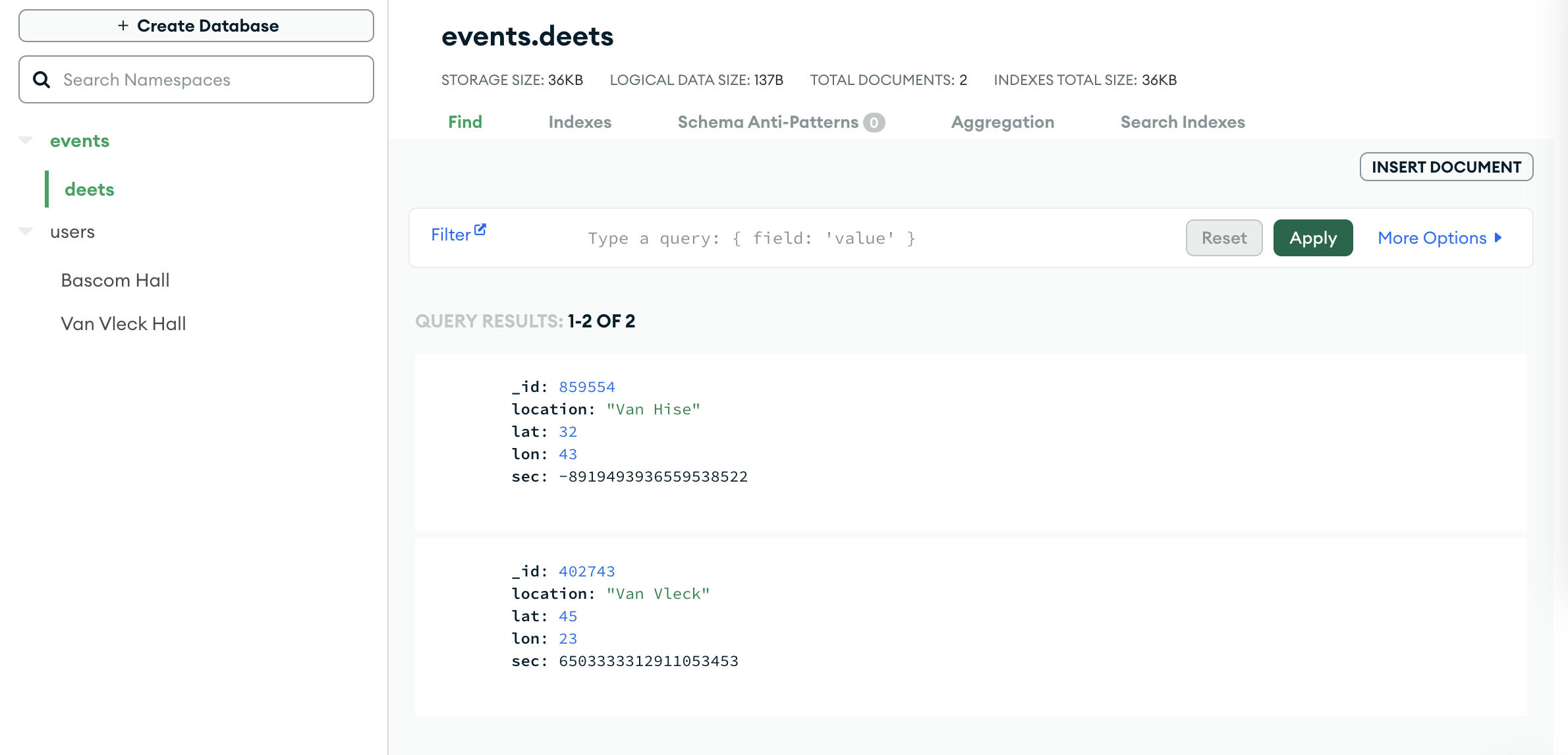
Task: Go to Search Indexes tab
Action: 1182,122
